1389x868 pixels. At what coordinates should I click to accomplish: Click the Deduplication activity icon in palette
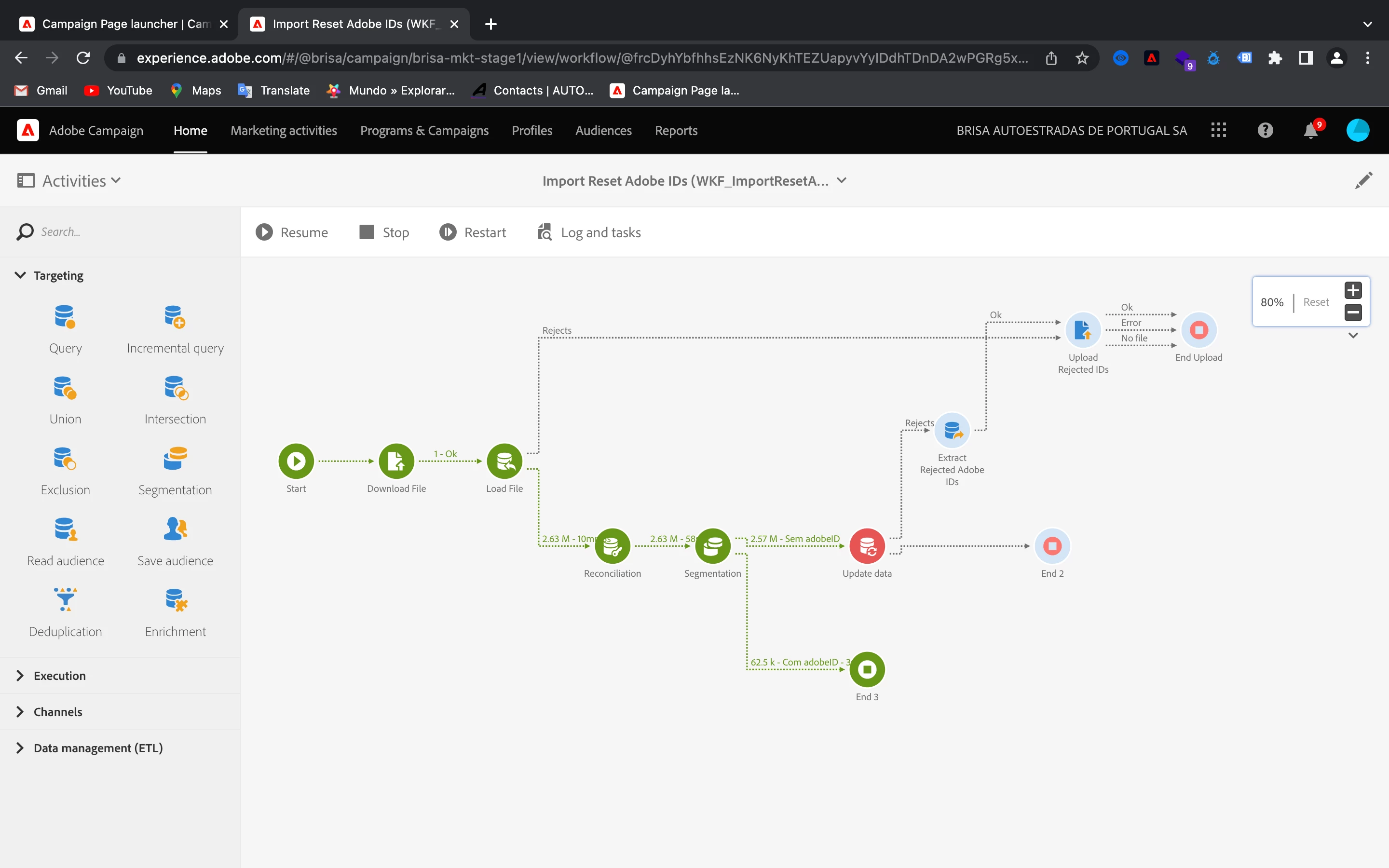pos(66,600)
